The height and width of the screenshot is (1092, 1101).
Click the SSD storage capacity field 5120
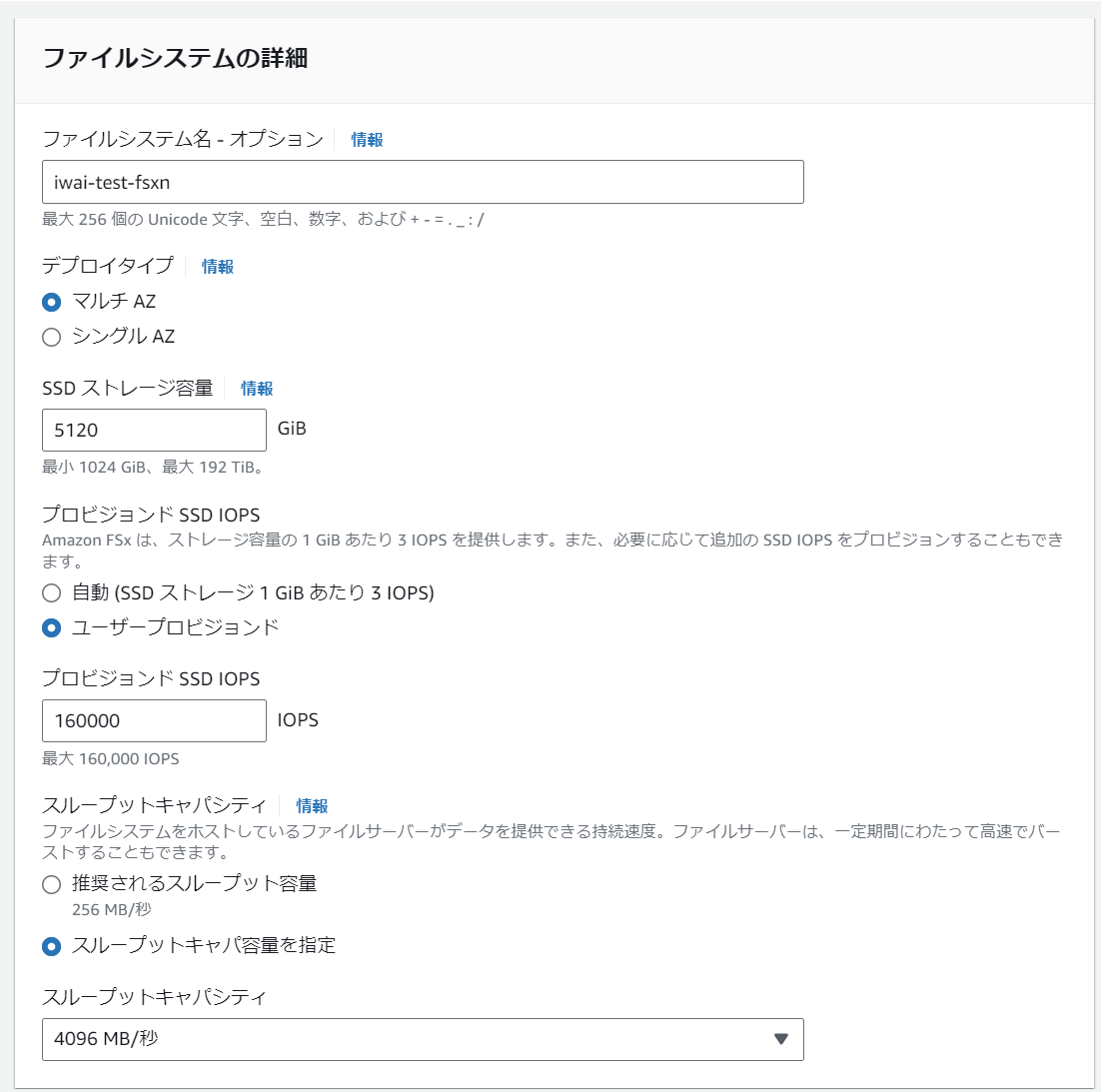click(155, 430)
